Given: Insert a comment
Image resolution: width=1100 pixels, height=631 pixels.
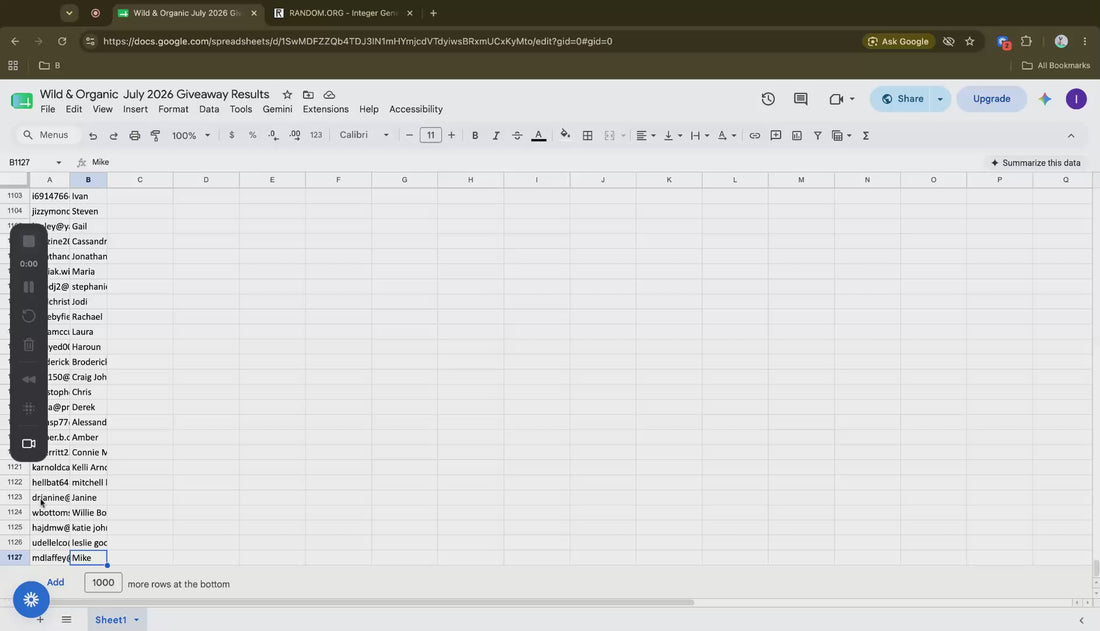Looking at the screenshot, I should (776, 135).
